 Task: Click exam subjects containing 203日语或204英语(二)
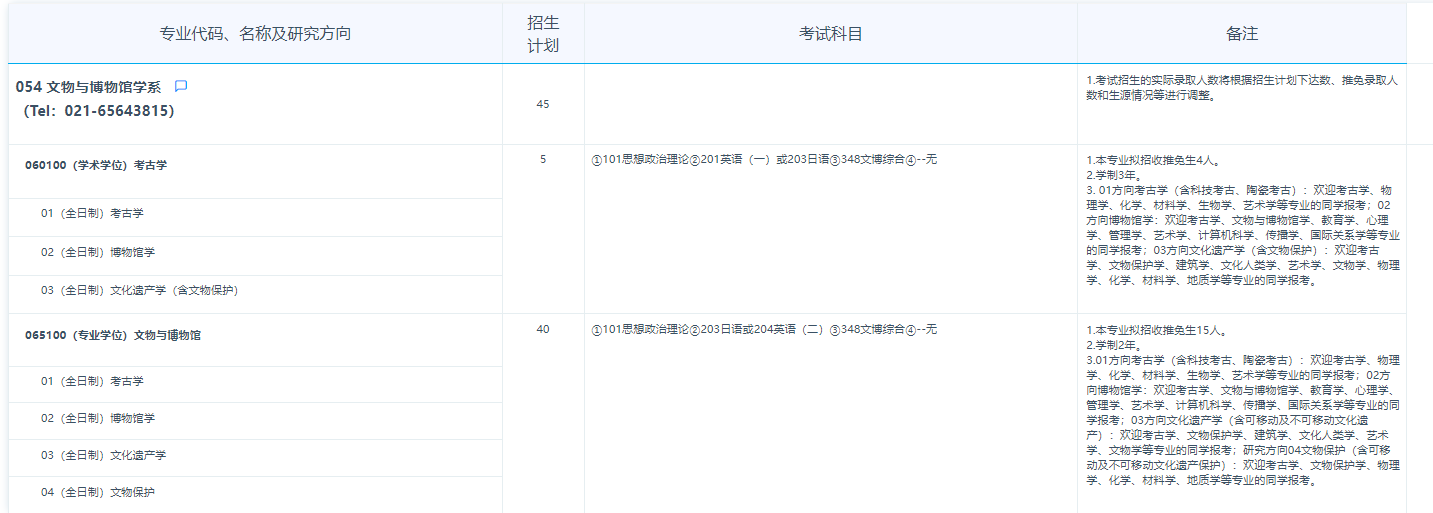[764, 329]
